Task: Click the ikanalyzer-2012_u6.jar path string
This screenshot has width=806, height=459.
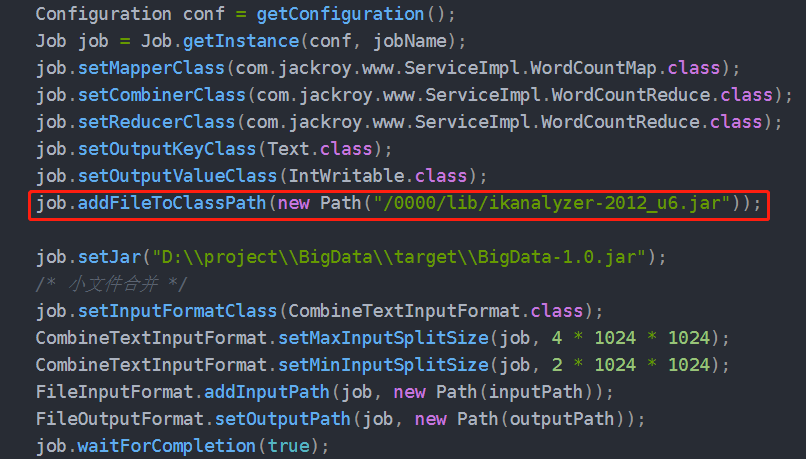Action: click(x=552, y=203)
